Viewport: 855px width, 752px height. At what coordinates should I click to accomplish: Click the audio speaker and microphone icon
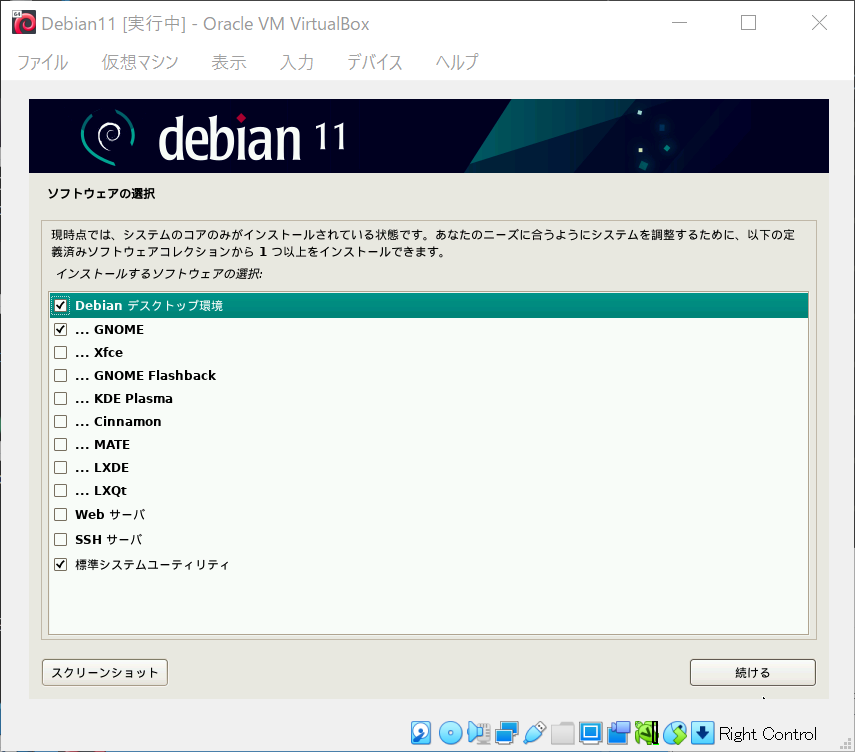(478, 733)
